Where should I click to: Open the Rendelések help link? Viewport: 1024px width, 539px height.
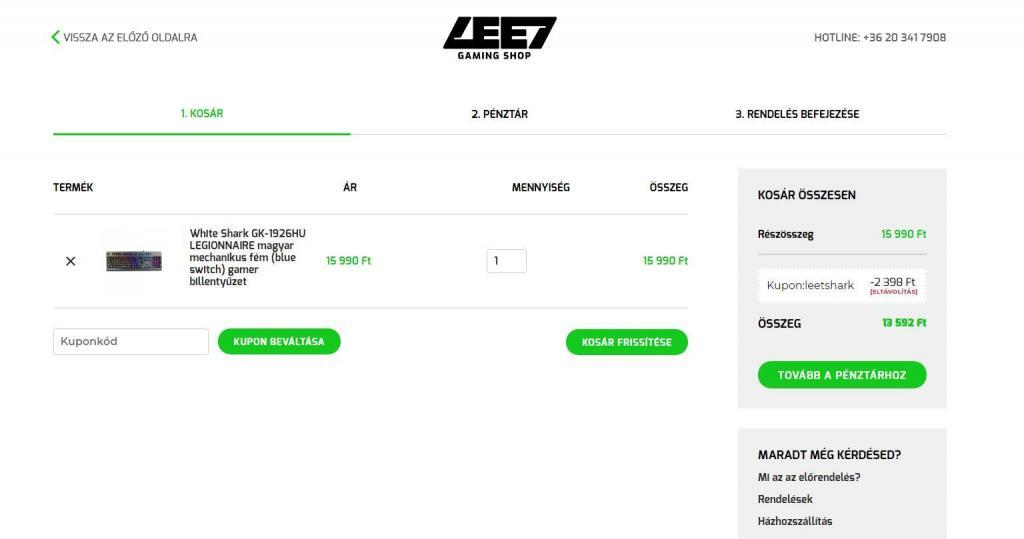pos(785,499)
